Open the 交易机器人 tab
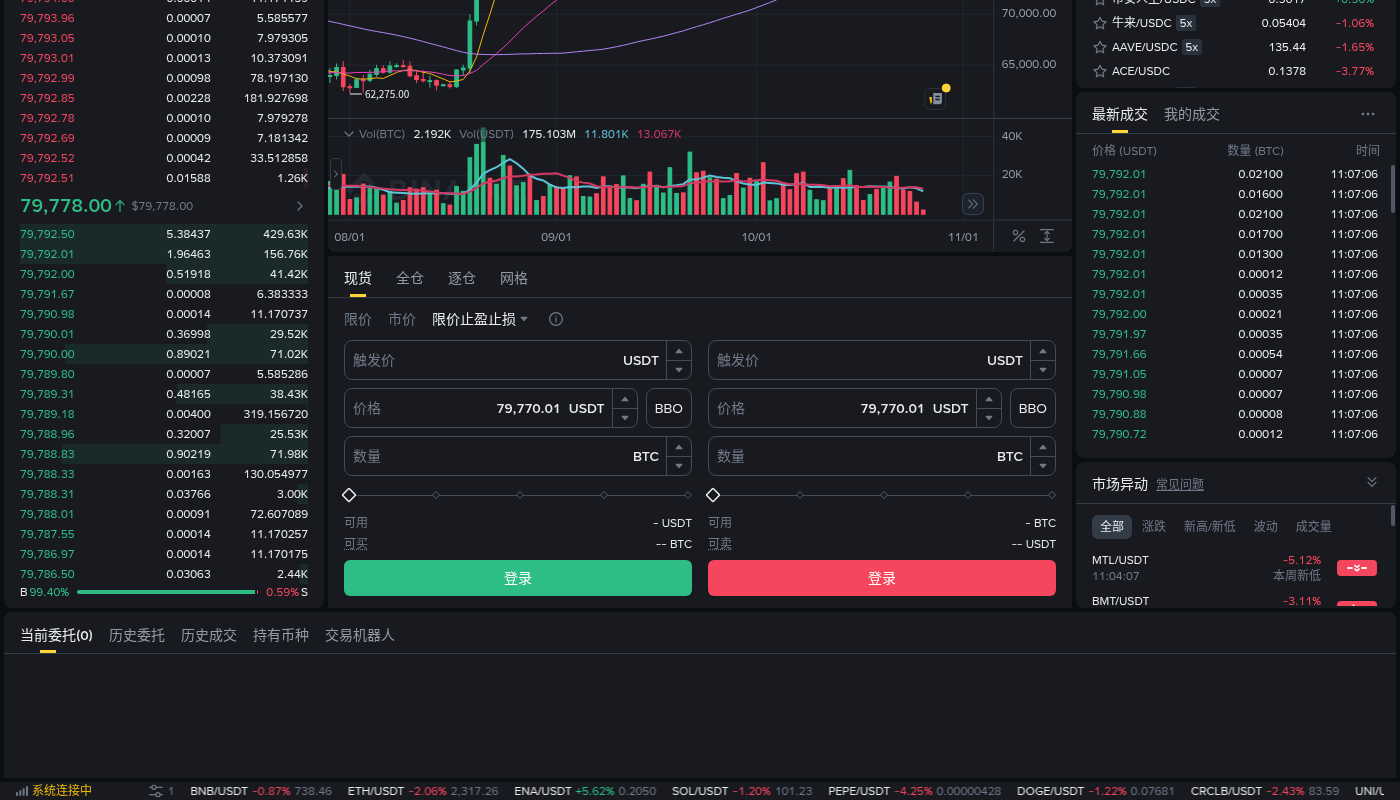The height and width of the screenshot is (800, 1400). (x=360, y=635)
